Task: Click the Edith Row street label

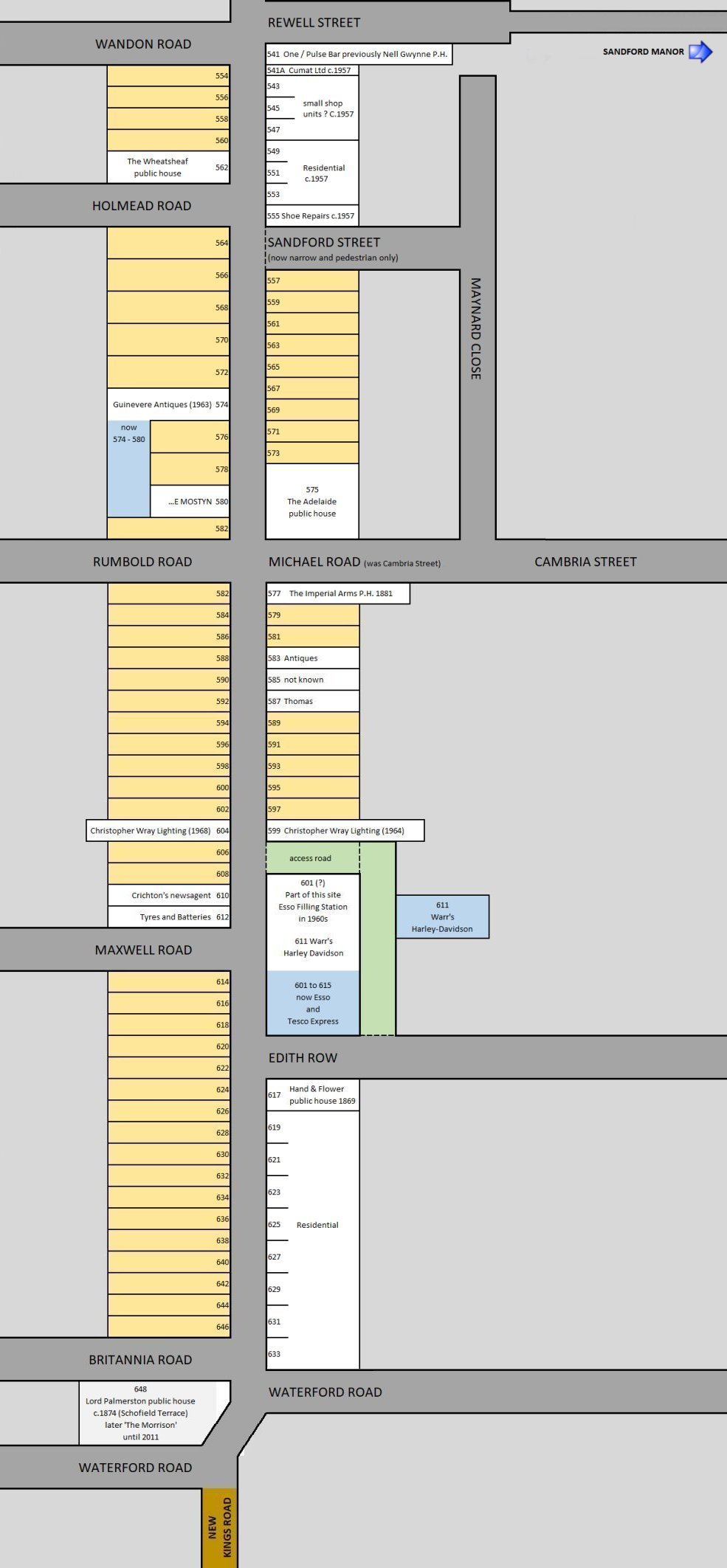Action: point(303,1057)
